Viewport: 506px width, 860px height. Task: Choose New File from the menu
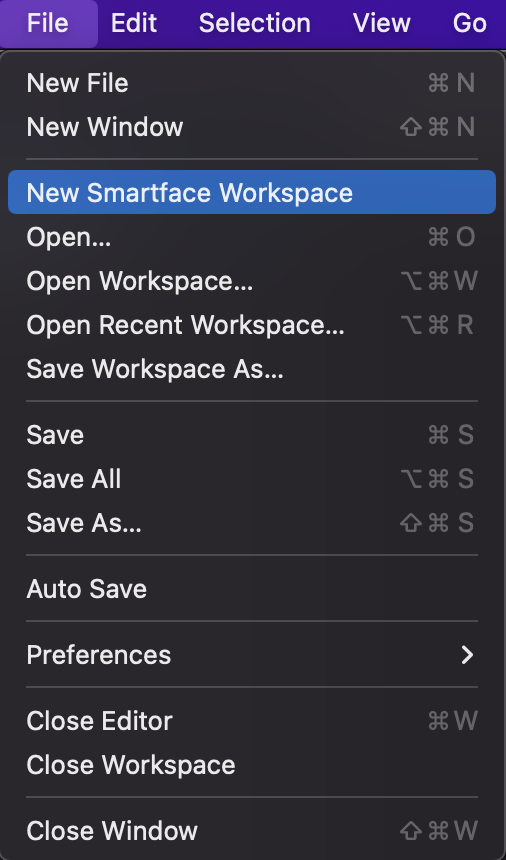[252, 83]
